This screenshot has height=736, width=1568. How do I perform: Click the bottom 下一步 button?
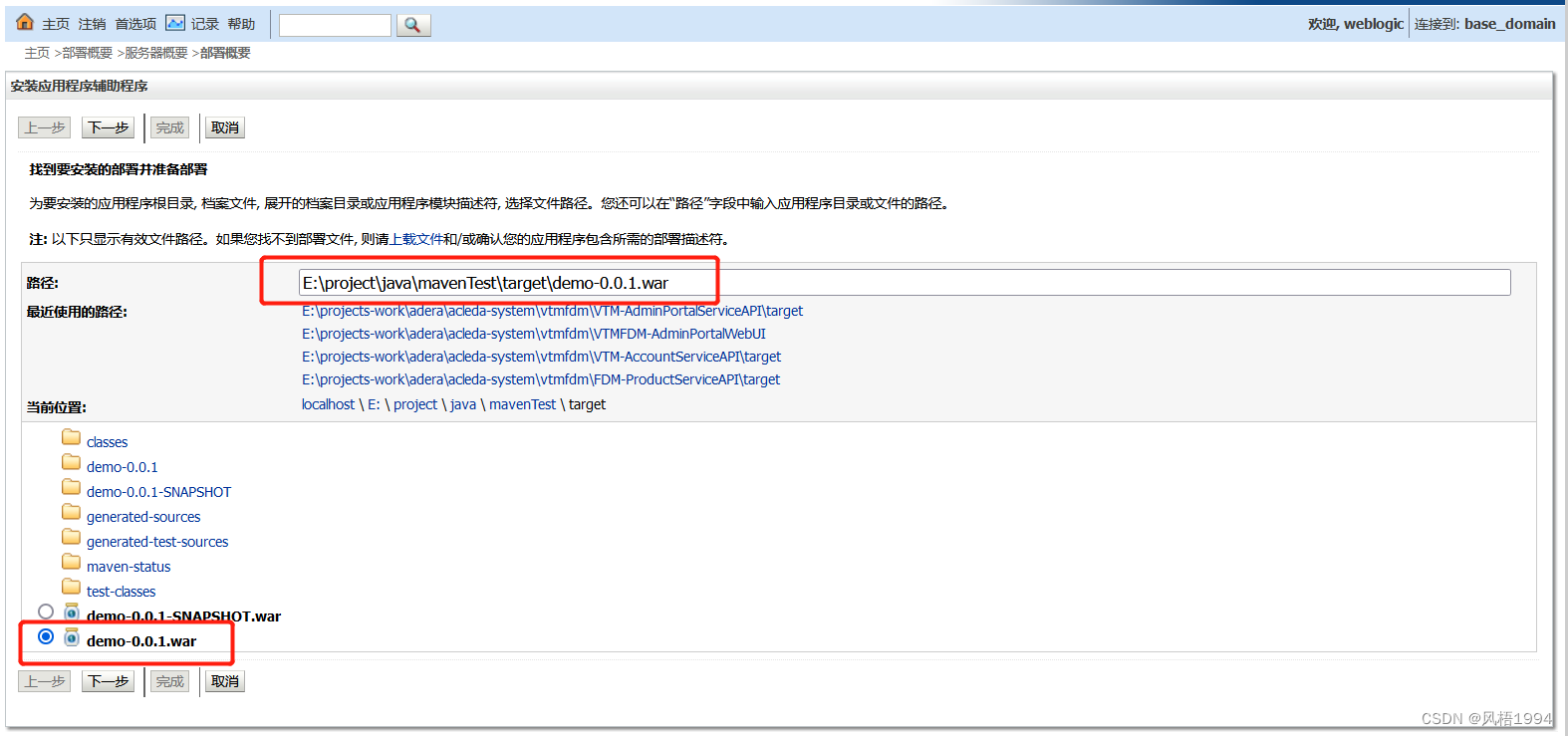click(108, 681)
